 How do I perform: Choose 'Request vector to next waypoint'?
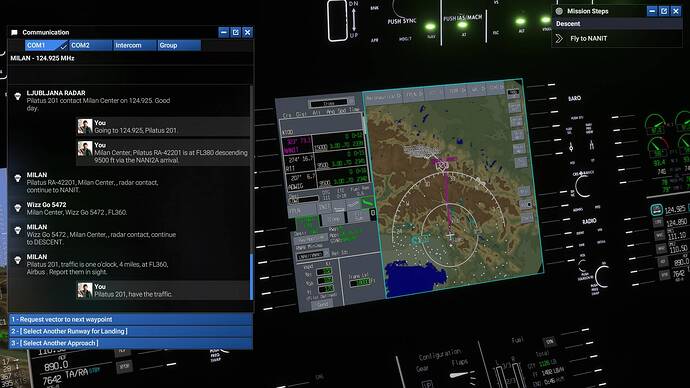131,319
